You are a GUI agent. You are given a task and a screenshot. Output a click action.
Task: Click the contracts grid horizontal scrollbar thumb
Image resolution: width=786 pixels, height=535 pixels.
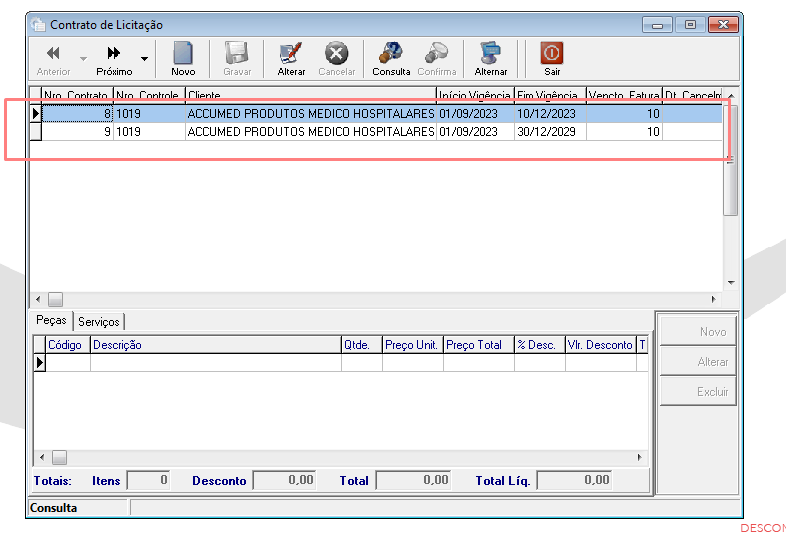[x=55, y=300]
